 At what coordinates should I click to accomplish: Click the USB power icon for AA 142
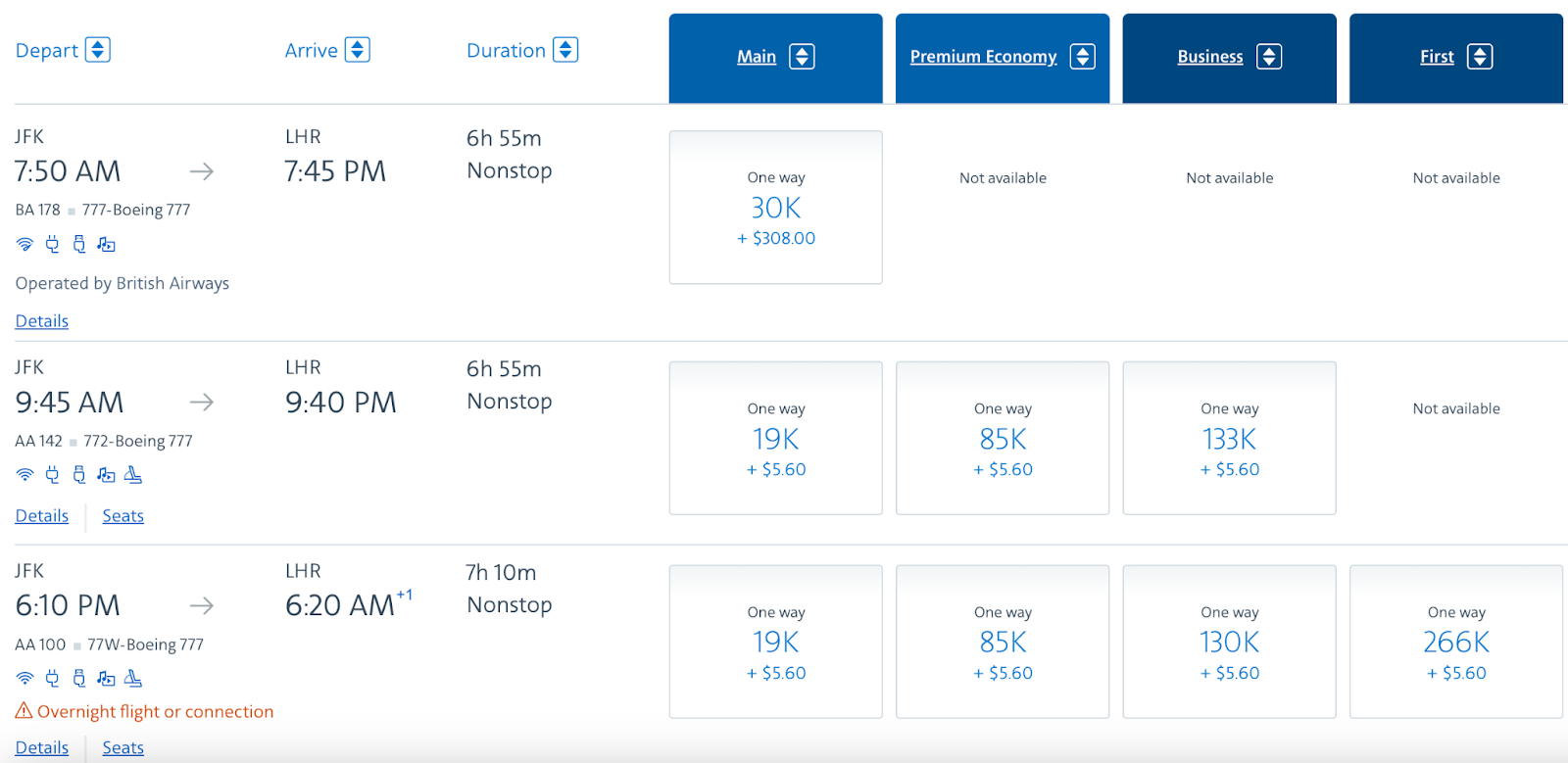pos(79,475)
